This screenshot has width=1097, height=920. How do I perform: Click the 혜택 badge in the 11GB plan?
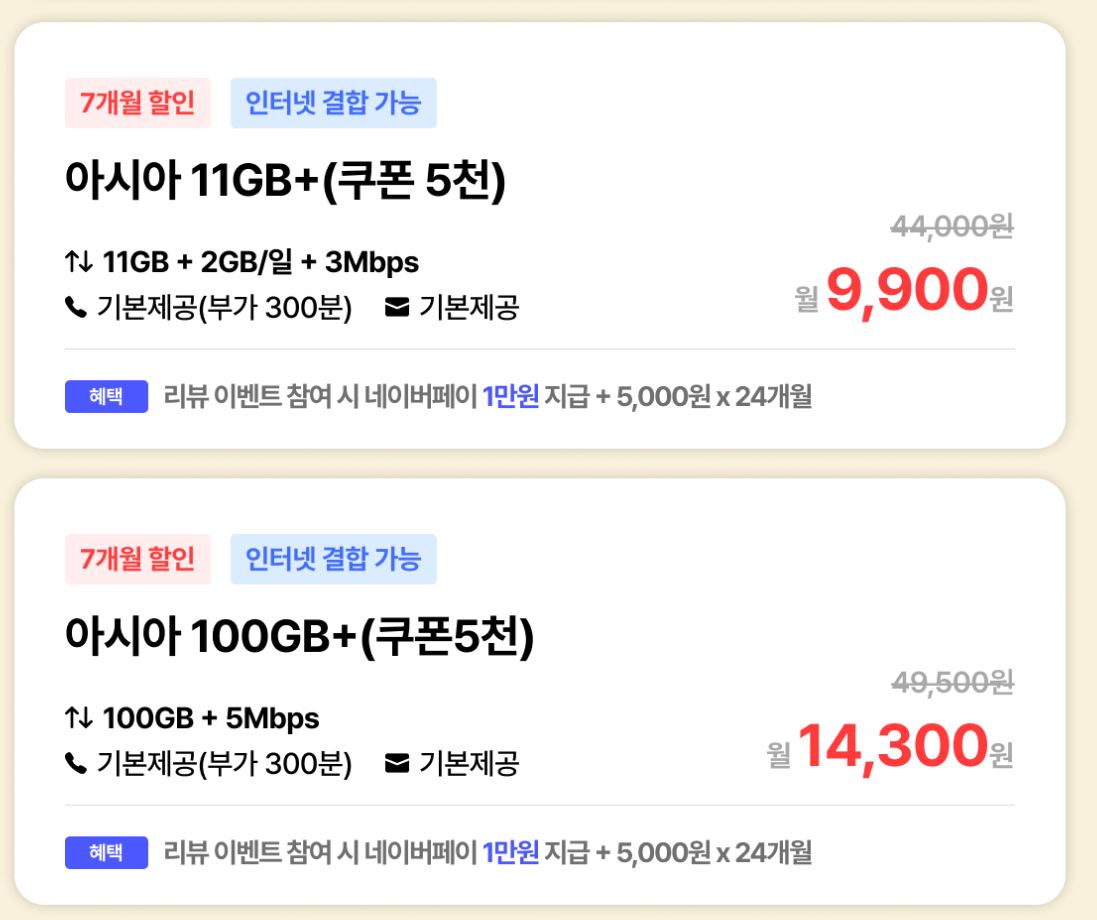tap(106, 397)
